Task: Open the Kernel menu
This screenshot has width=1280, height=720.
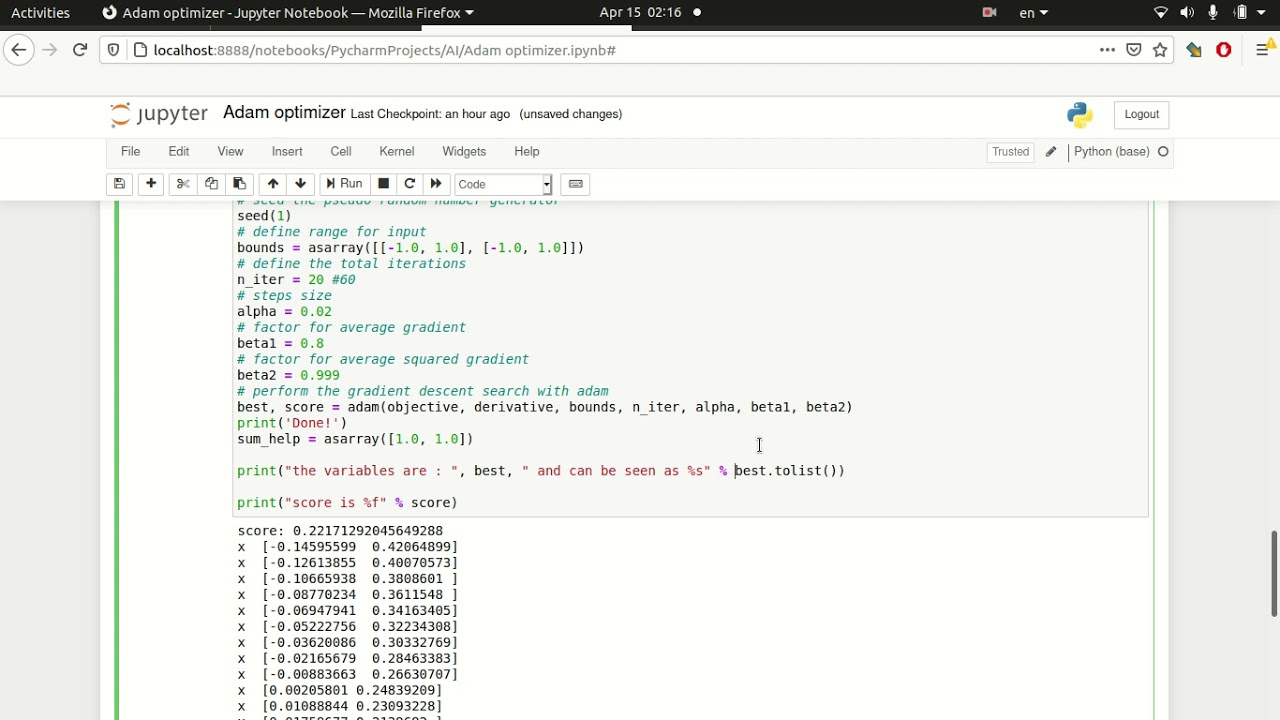Action: click(397, 152)
